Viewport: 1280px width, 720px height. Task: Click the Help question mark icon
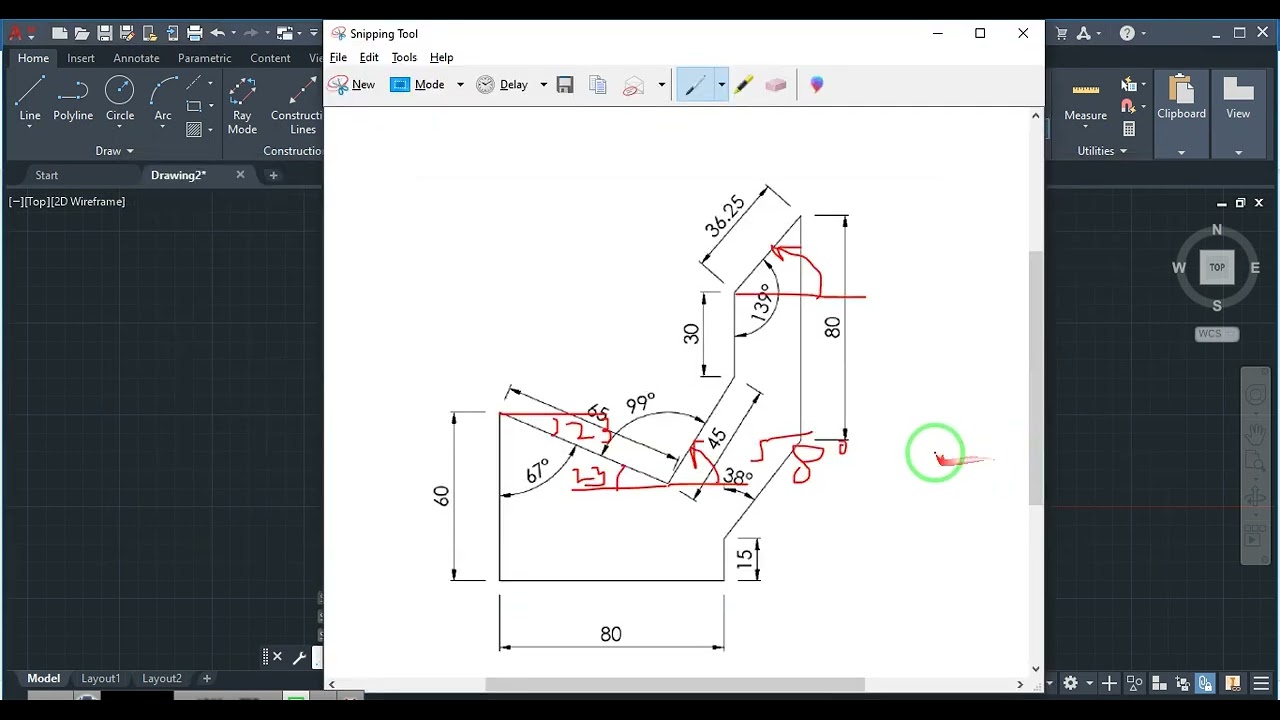point(1127,33)
